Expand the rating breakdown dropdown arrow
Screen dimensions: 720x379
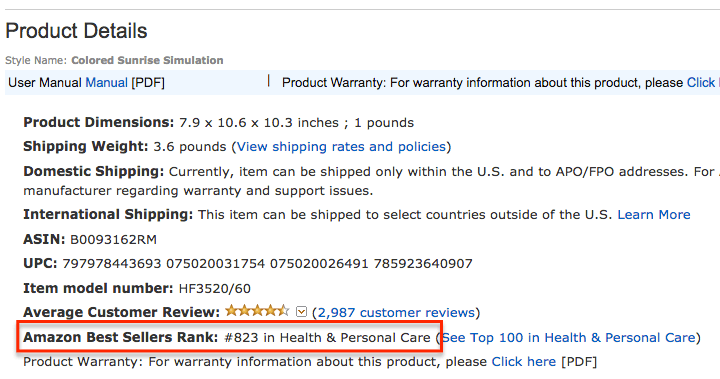click(x=301, y=312)
